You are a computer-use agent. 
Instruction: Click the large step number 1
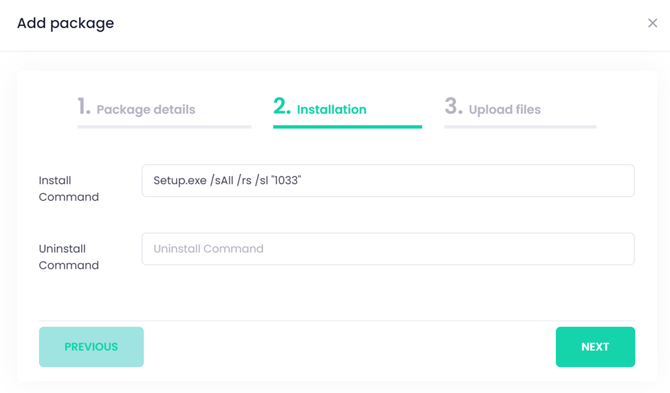(x=84, y=106)
